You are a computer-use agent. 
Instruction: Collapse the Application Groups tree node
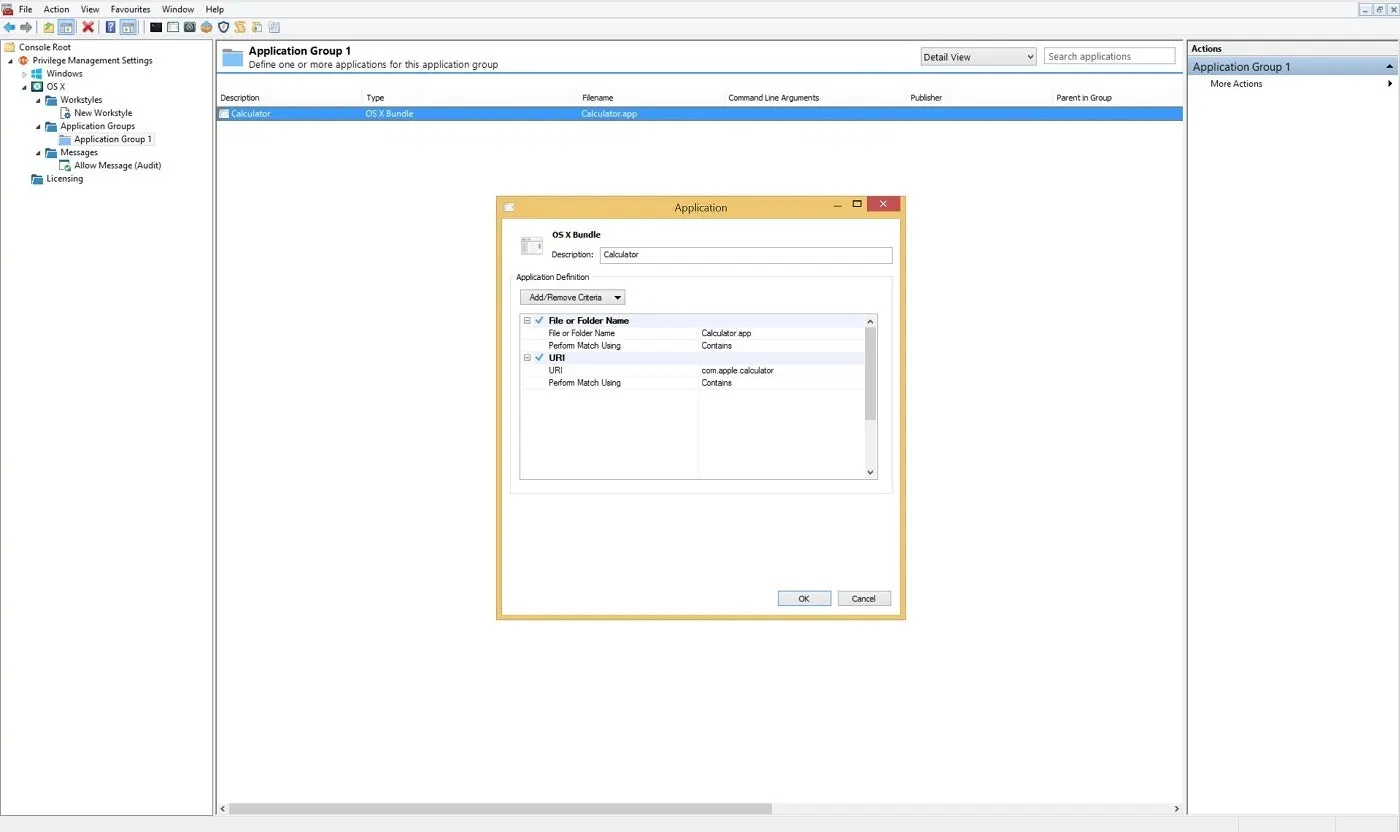39,126
